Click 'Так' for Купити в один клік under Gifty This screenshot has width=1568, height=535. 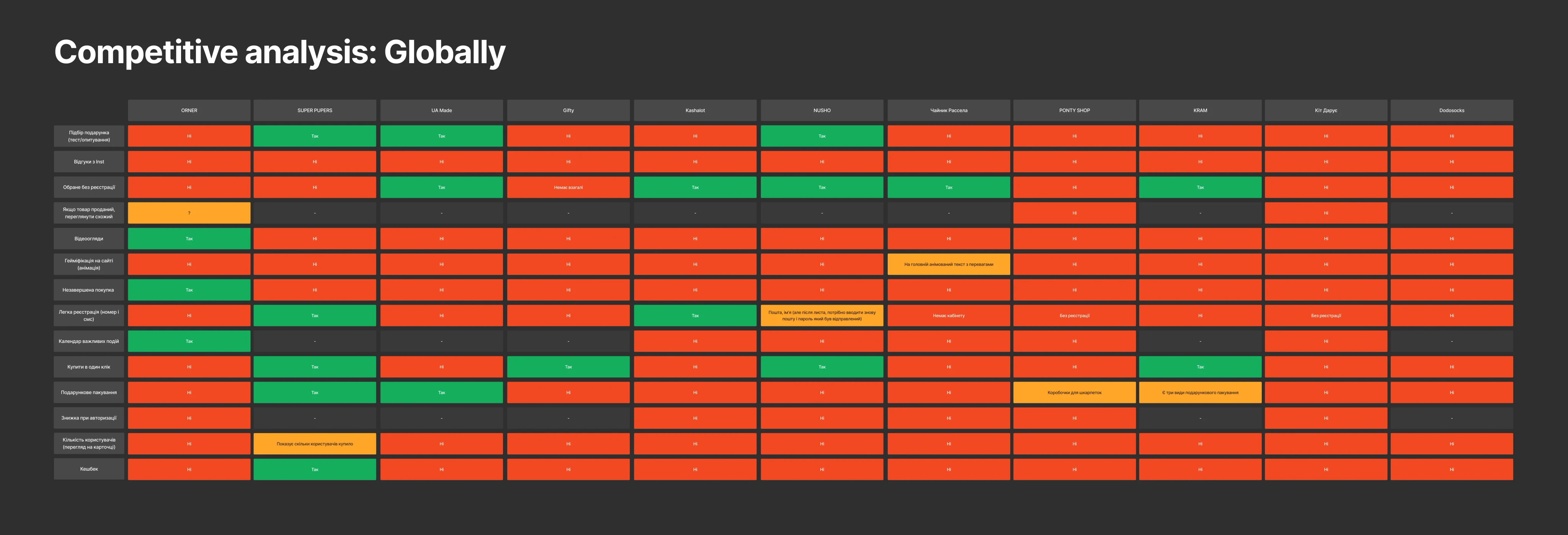(568, 367)
